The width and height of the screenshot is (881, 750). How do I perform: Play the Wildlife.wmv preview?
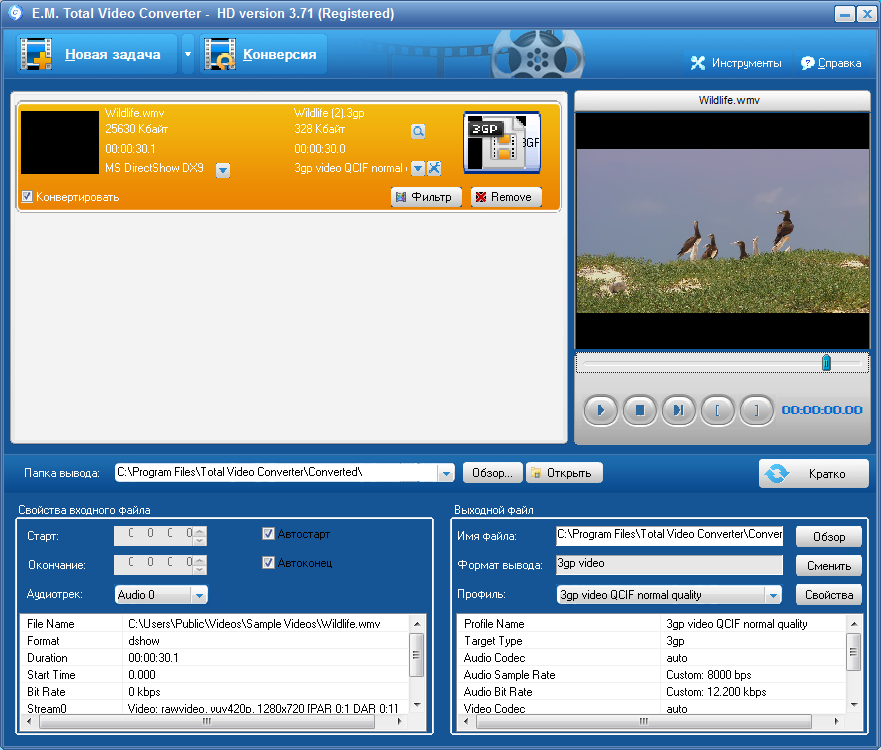click(x=601, y=410)
